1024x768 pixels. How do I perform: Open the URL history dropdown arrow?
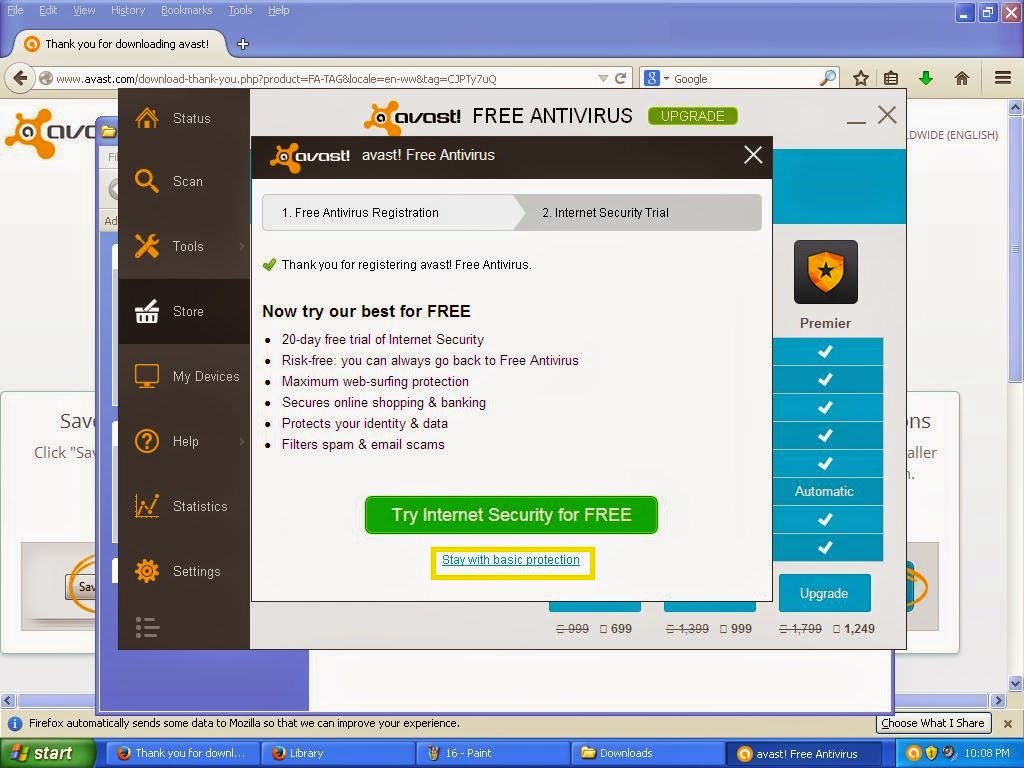(x=603, y=78)
